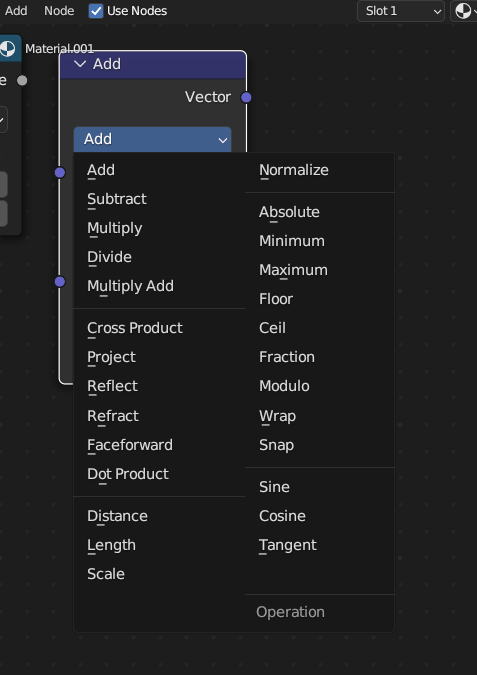Click the gray socket on the left node
This screenshot has height=675, width=477.
(x=22, y=81)
